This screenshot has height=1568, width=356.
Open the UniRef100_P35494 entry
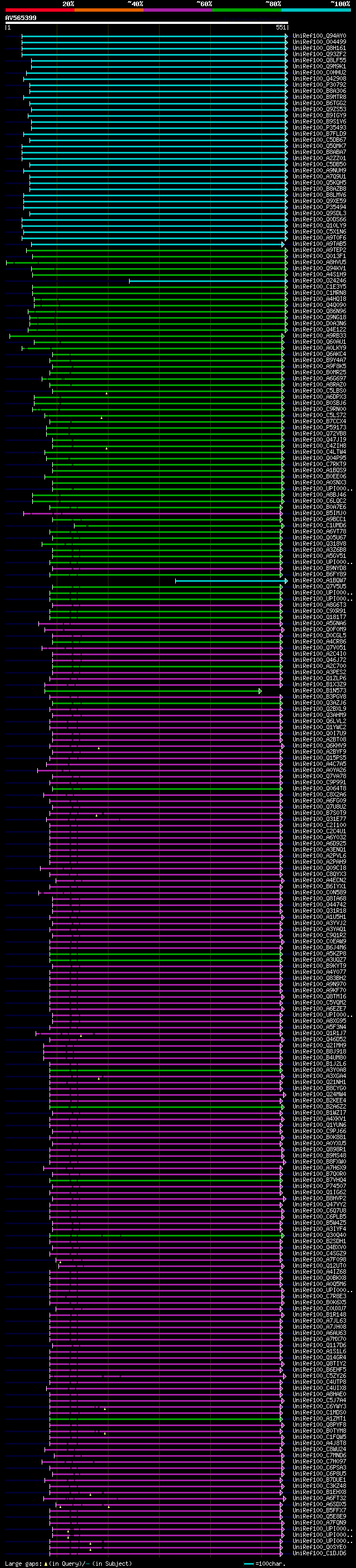click(319, 207)
